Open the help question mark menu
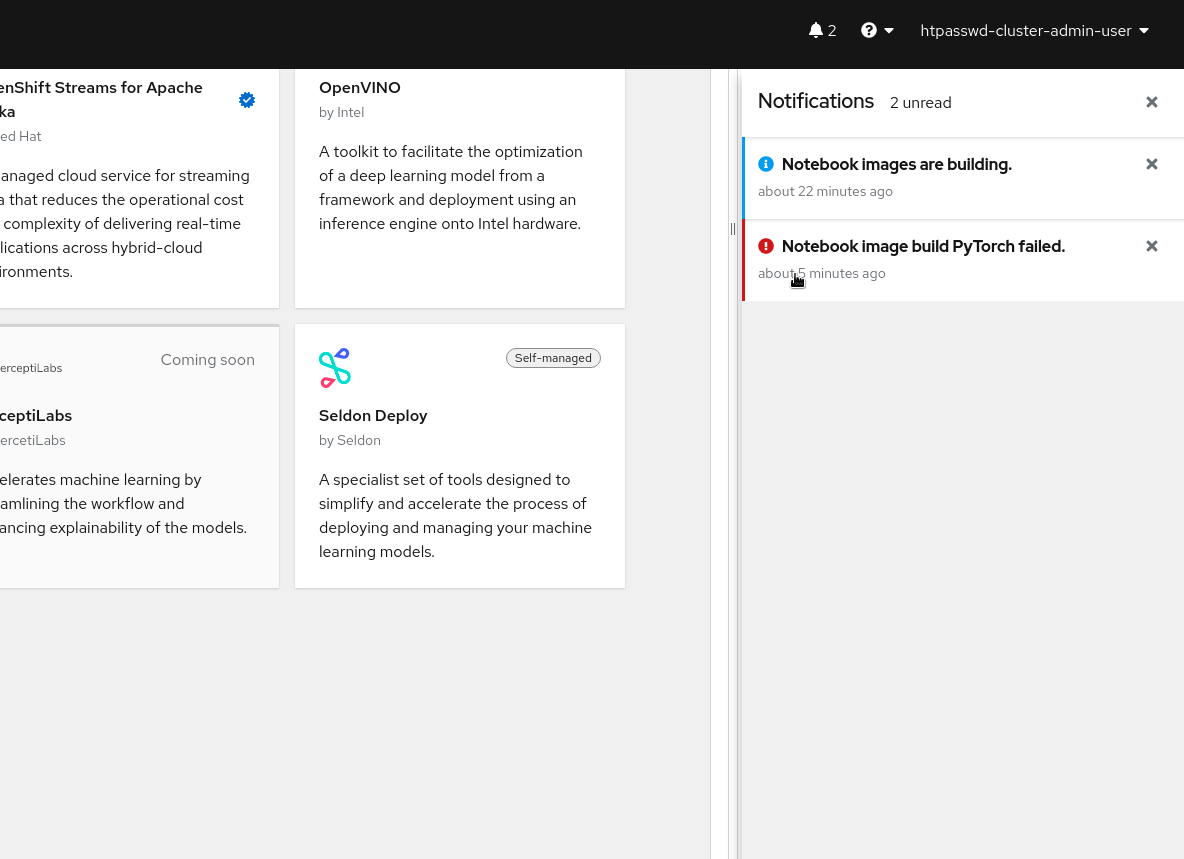 869,31
